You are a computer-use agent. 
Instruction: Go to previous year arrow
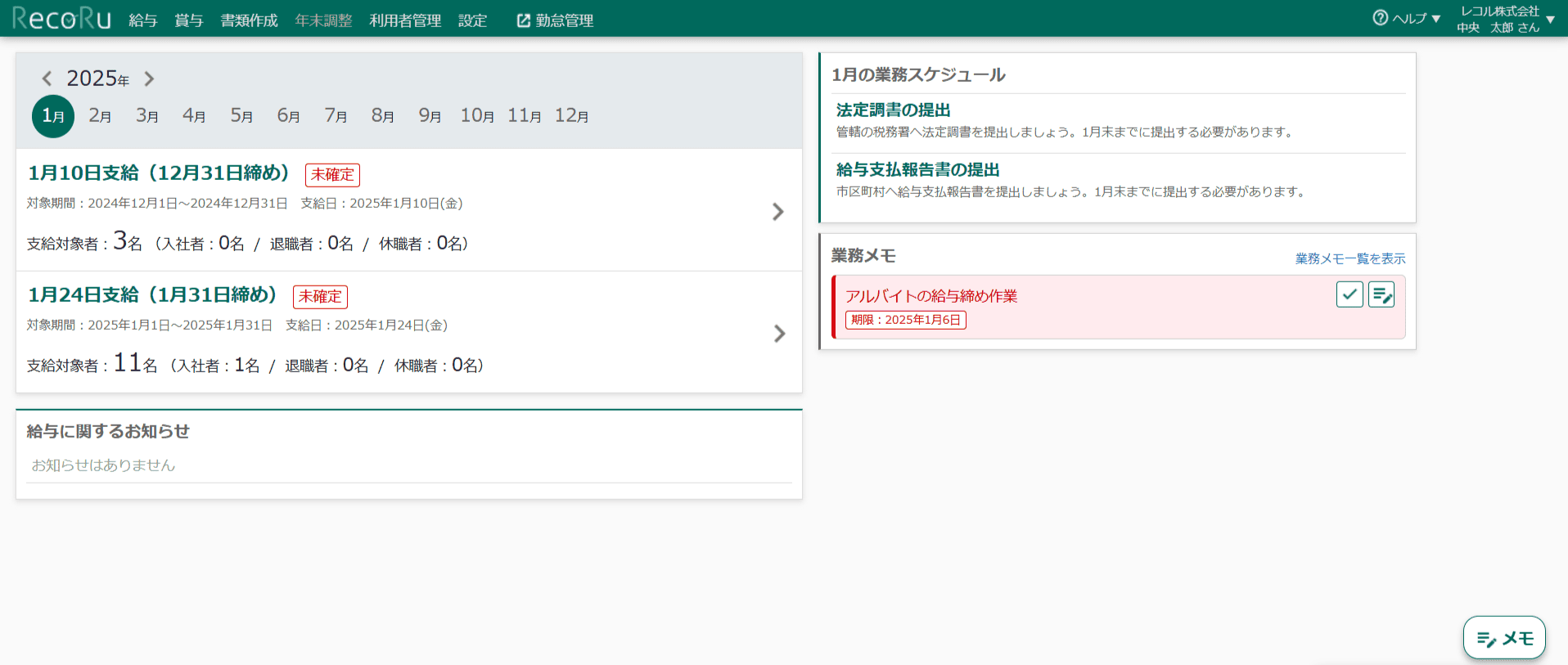pos(47,79)
